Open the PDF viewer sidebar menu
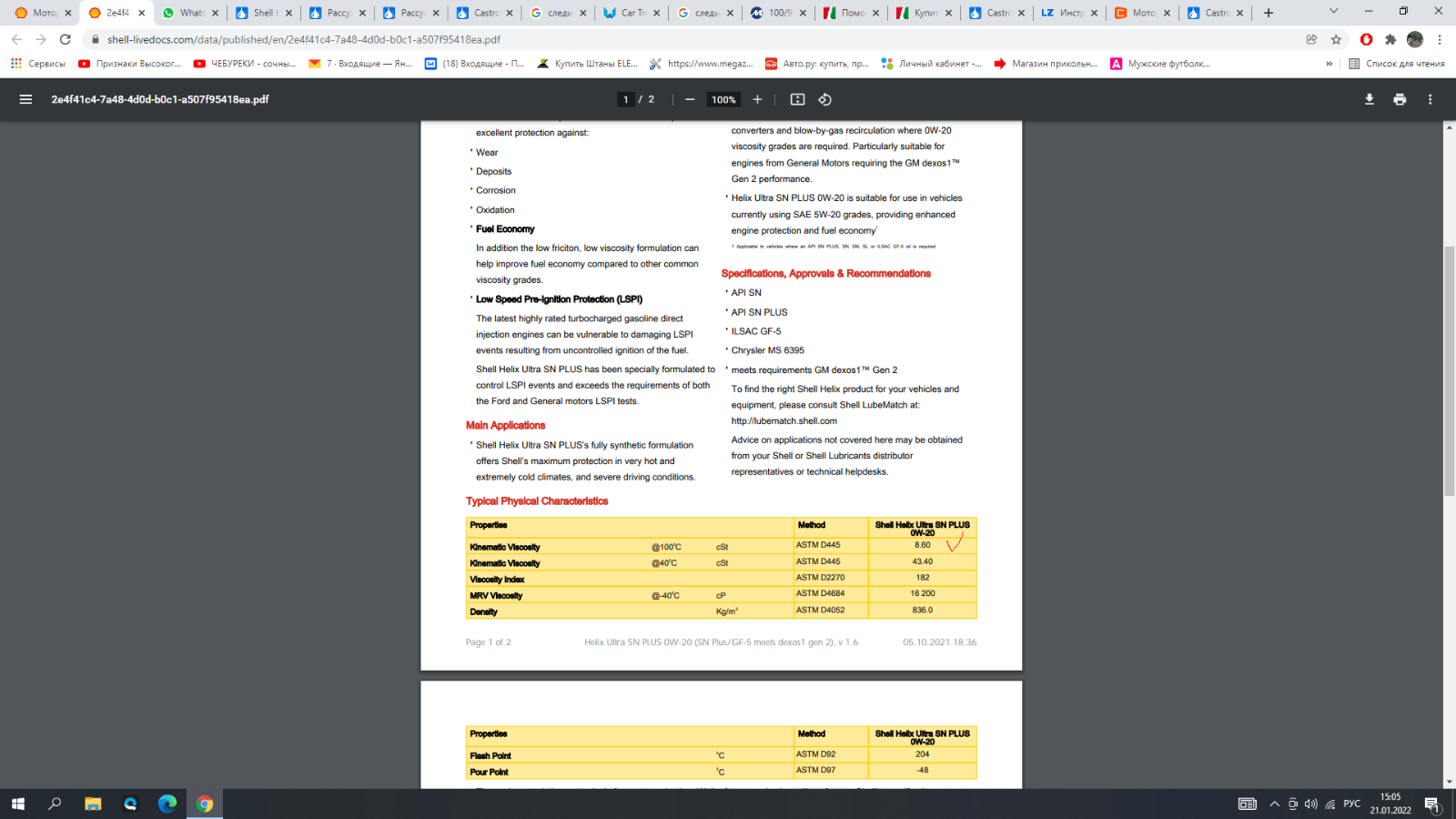1456x819 pixels. (x=25, y=99)
